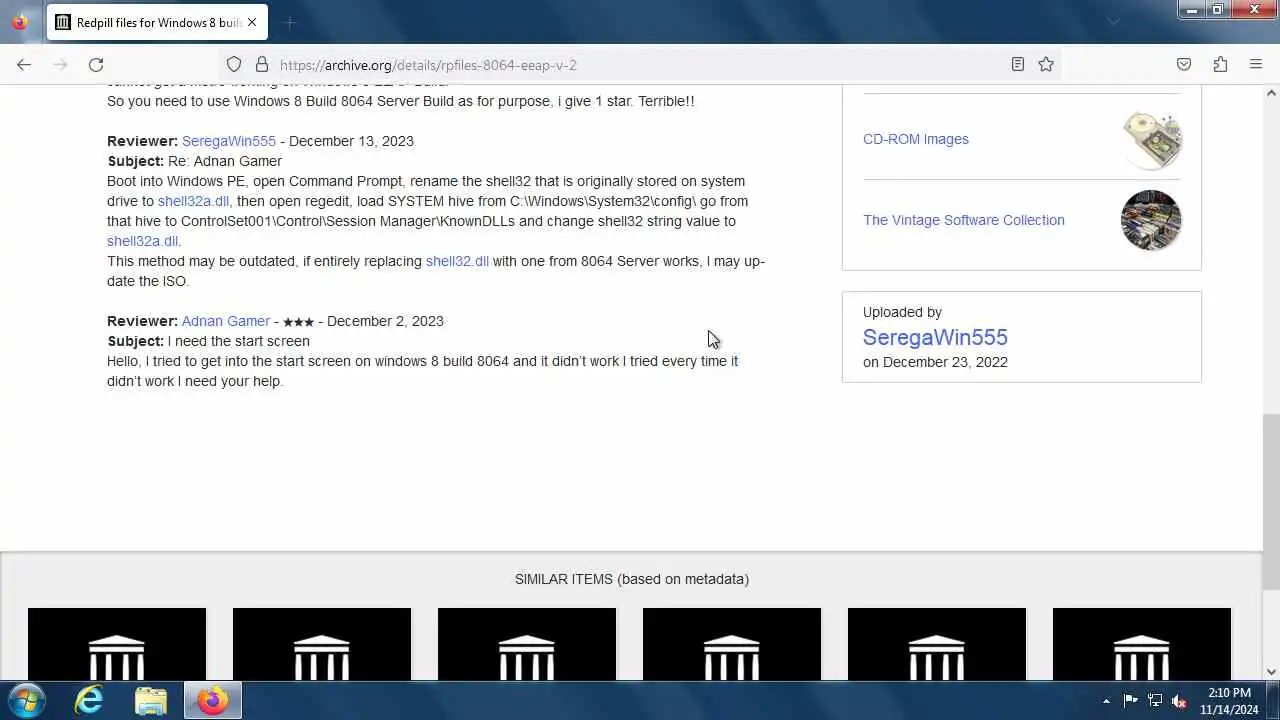Open third similar item thumbnail
The height and width of the screenshot is (720, 1280).
coord(527,644)
